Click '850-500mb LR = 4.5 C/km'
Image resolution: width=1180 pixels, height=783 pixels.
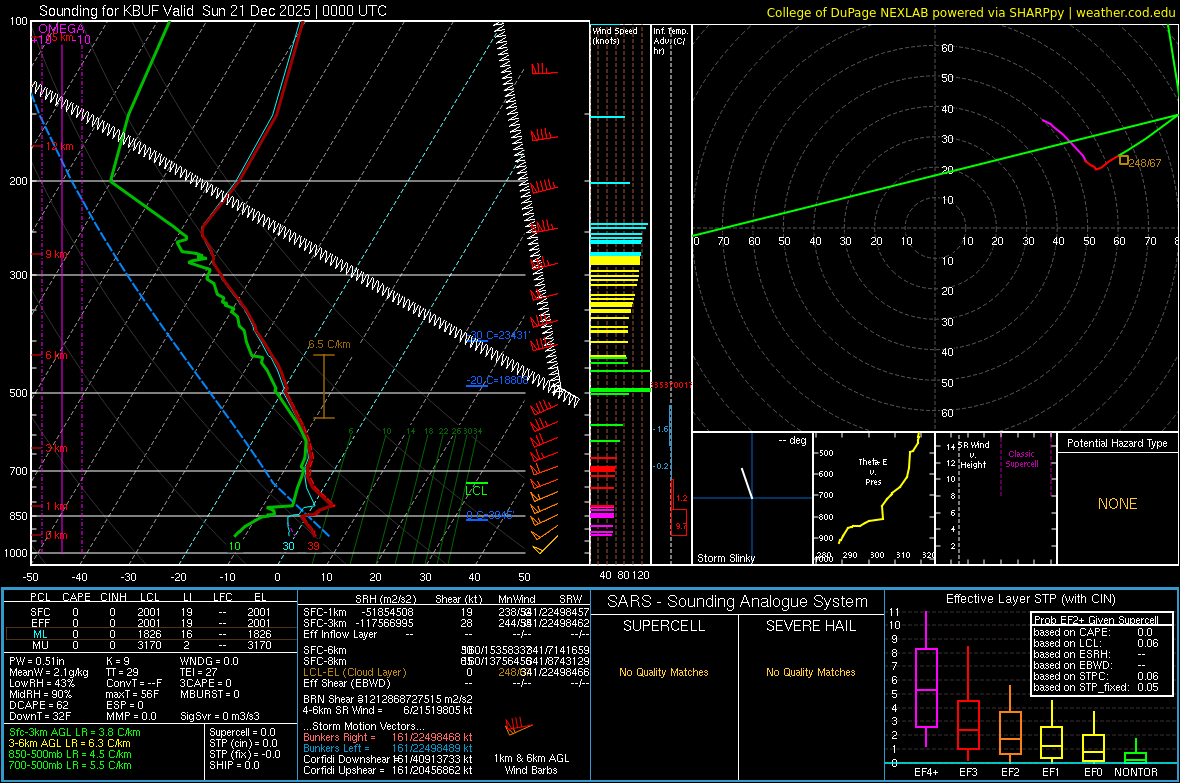70,754
